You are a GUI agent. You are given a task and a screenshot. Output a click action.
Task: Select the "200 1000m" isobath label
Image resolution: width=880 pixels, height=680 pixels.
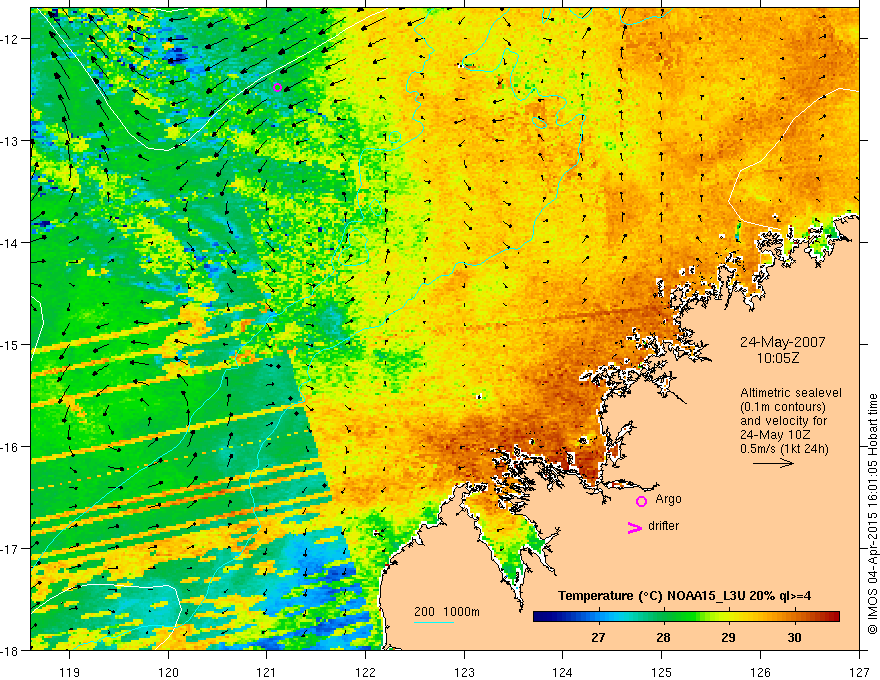click(447, 612)
